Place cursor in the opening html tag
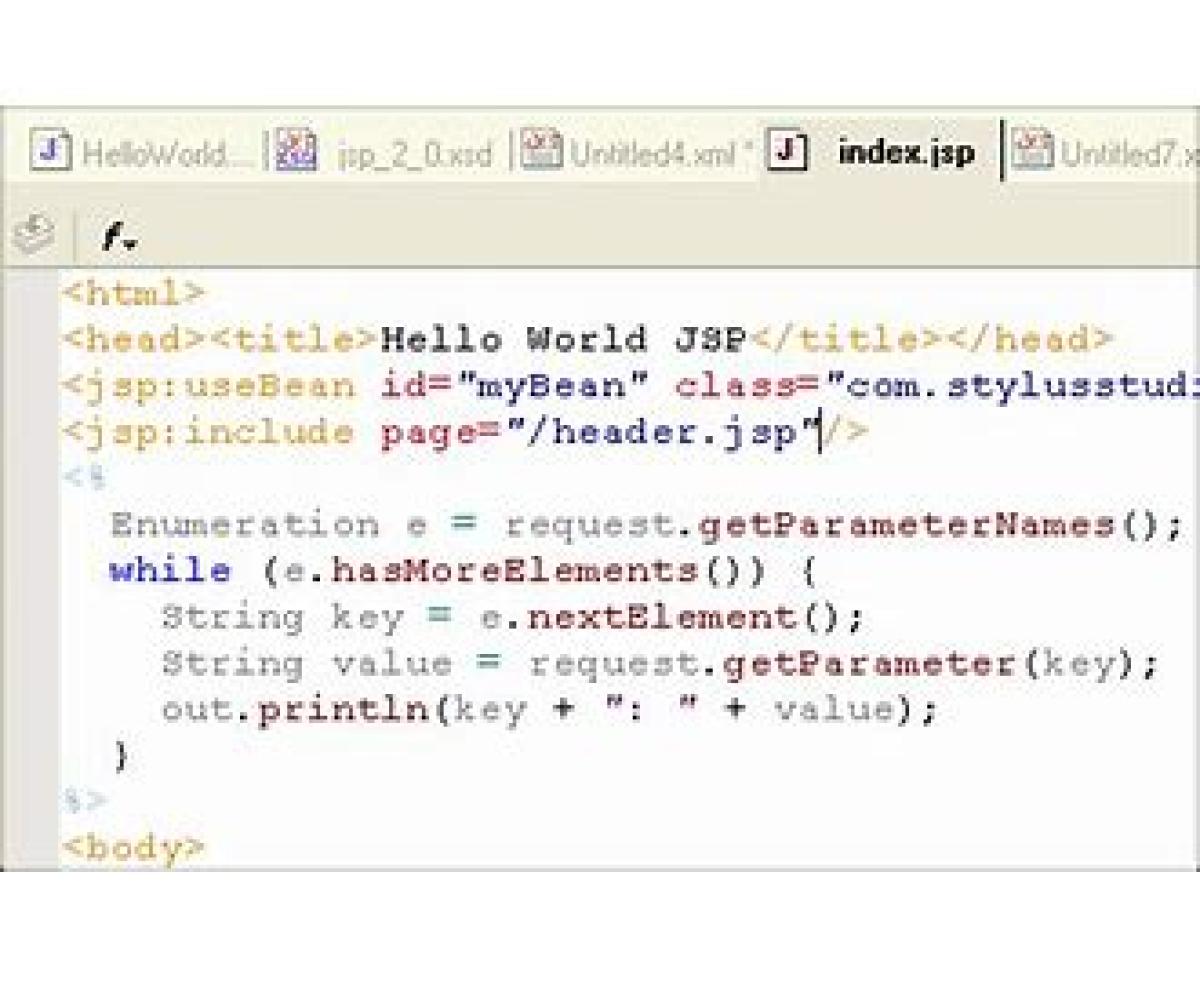Image resolution: width=1200 pixels, height=981 pixels. click(133, 293)
